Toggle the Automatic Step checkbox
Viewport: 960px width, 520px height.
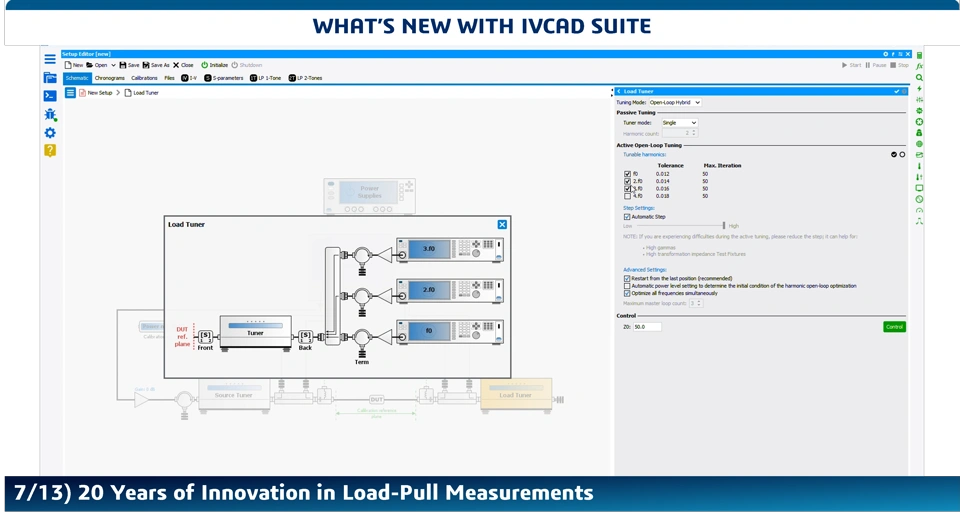[627, 217]
